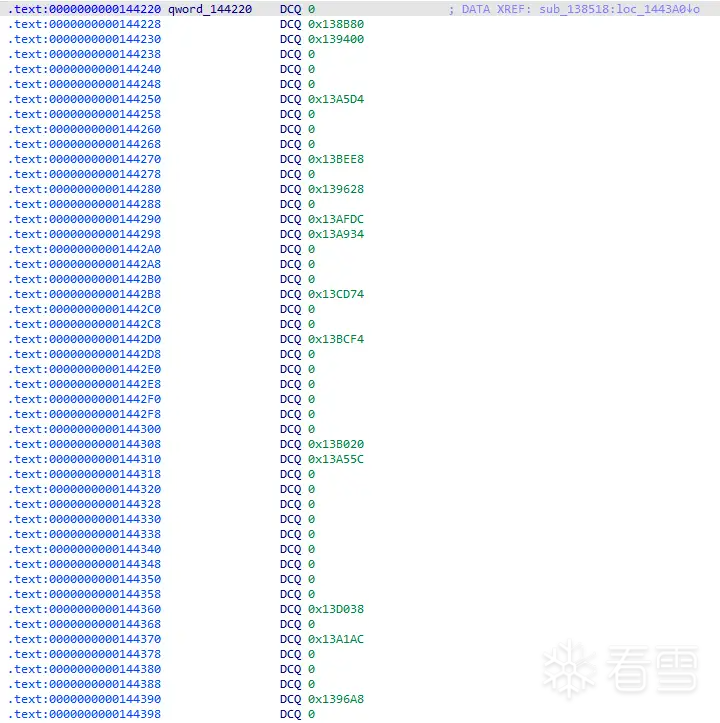Select the qword_144220 label
The width and height of the screenshot is (720, 723).
pos(210,9)
